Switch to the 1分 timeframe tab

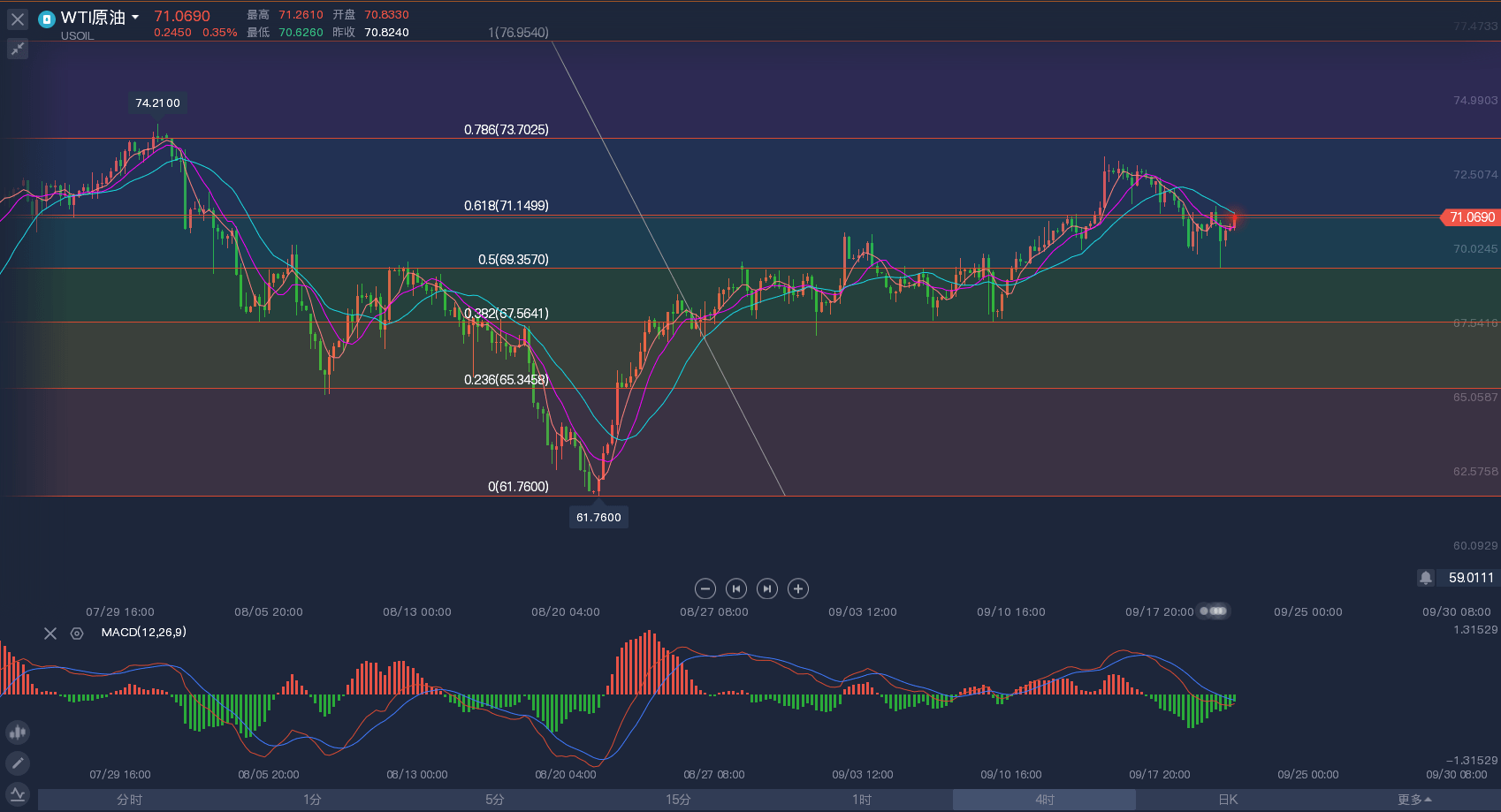312,800
